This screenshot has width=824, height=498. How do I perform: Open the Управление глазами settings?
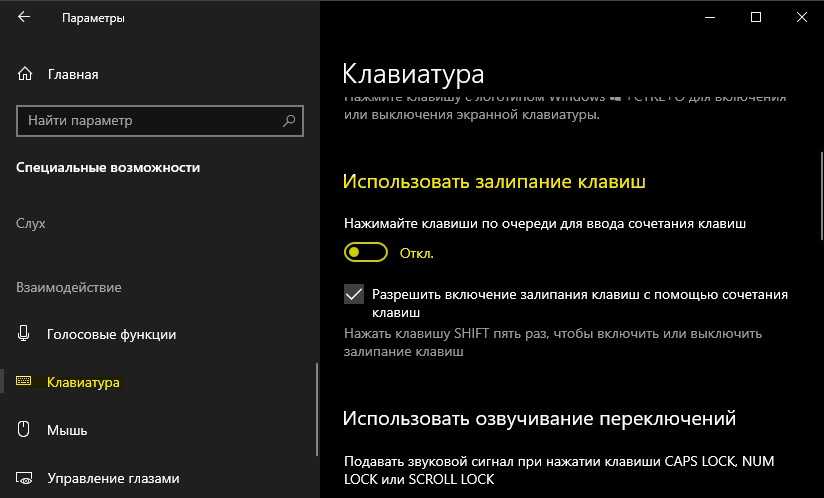point(113,478)
